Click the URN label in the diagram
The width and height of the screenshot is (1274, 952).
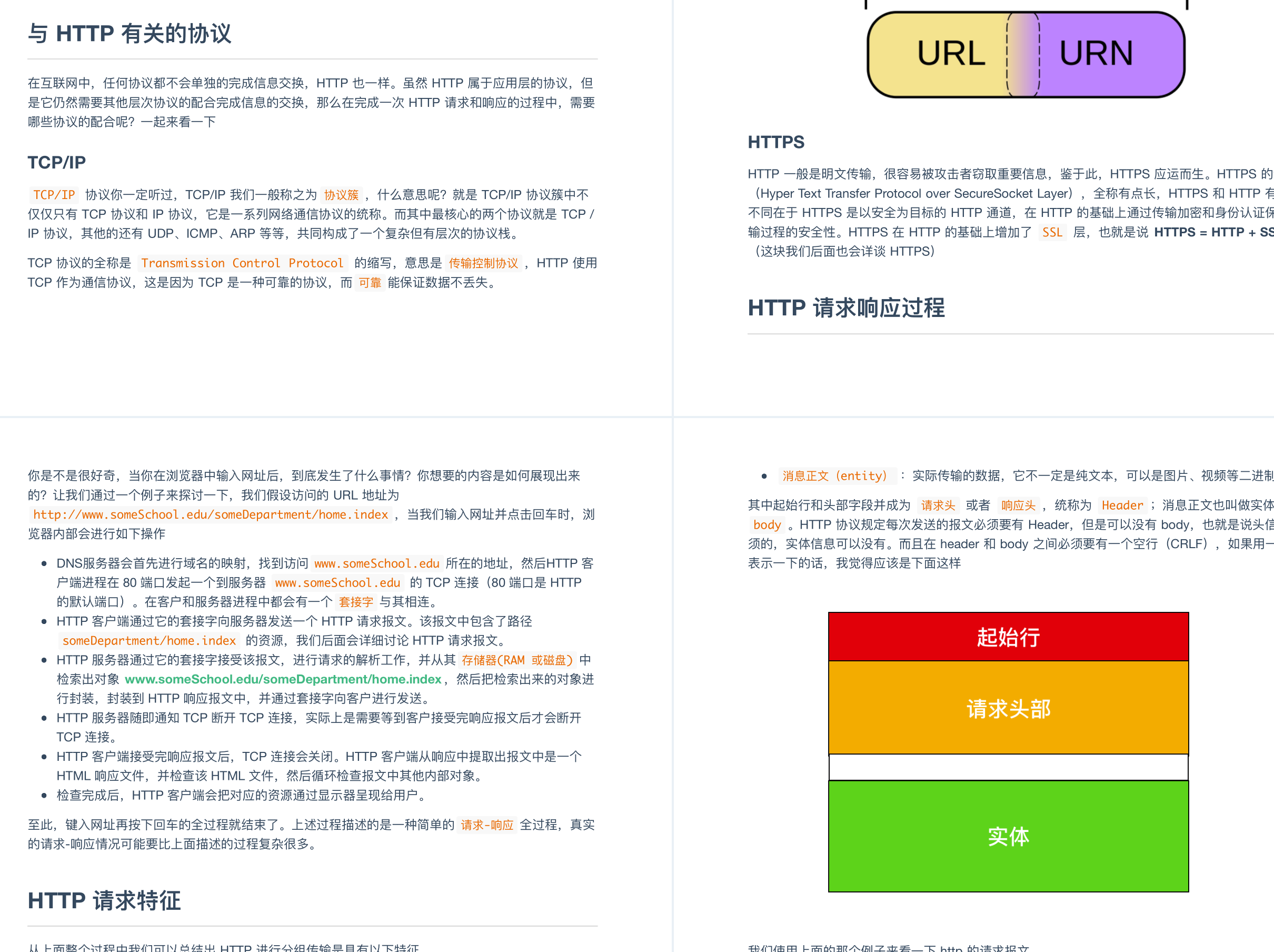click(x=1096, y=54)
